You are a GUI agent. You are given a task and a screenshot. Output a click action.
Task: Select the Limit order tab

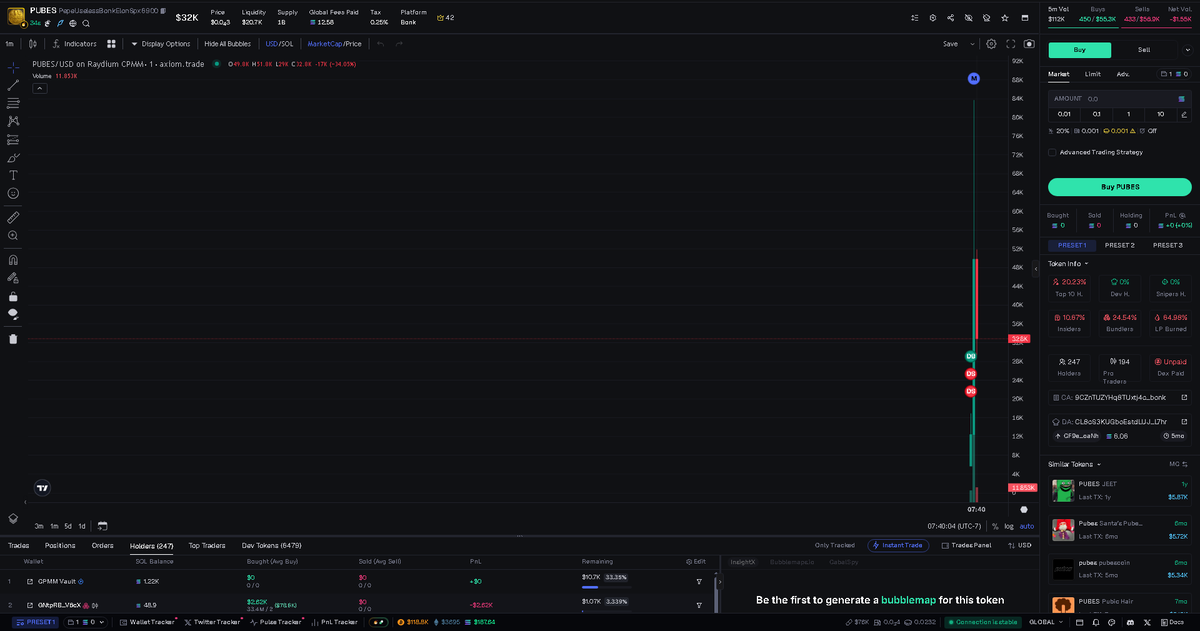(1093, 74)
